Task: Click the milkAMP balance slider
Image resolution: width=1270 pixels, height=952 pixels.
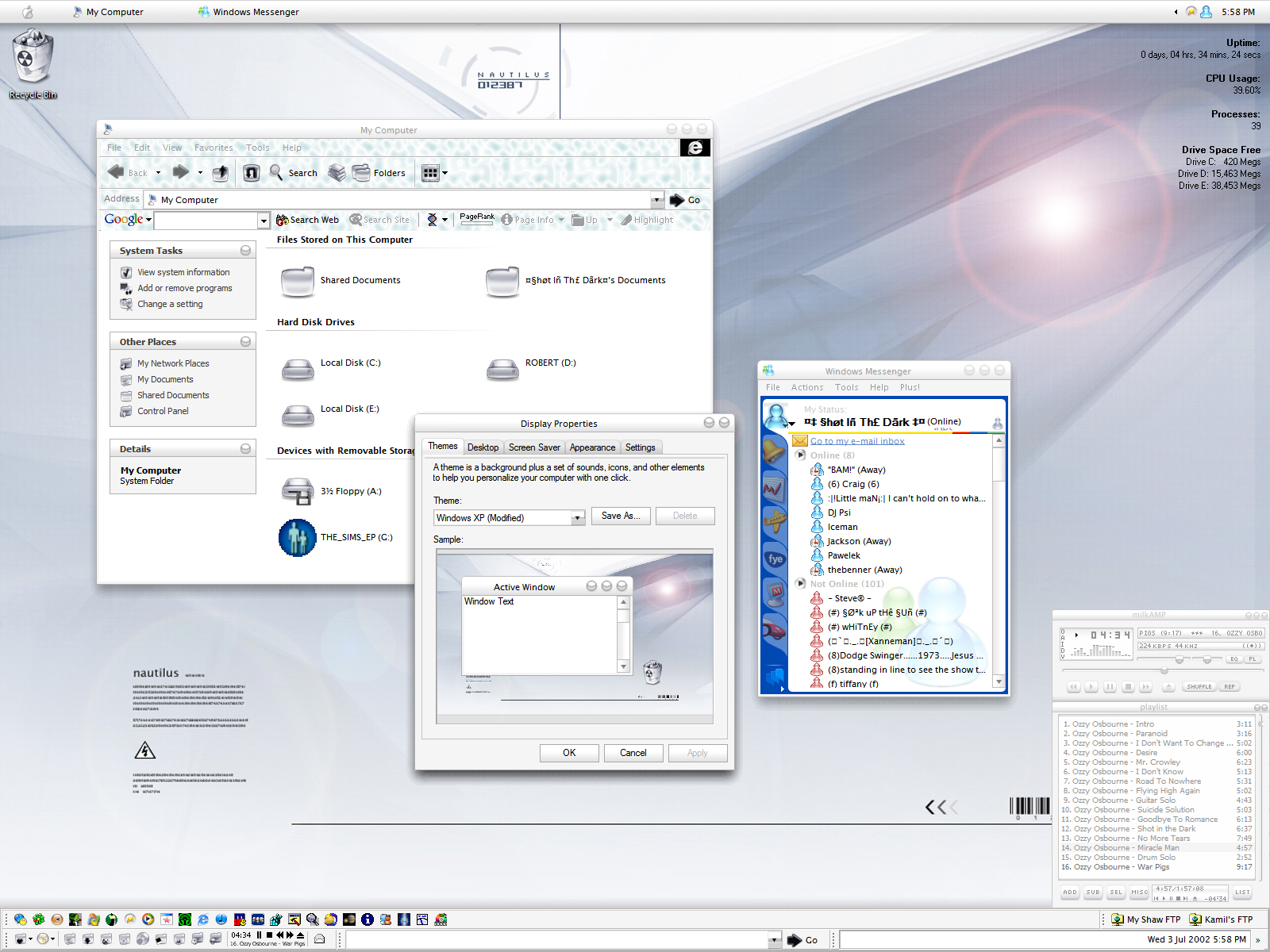Action: point(1207,659)
